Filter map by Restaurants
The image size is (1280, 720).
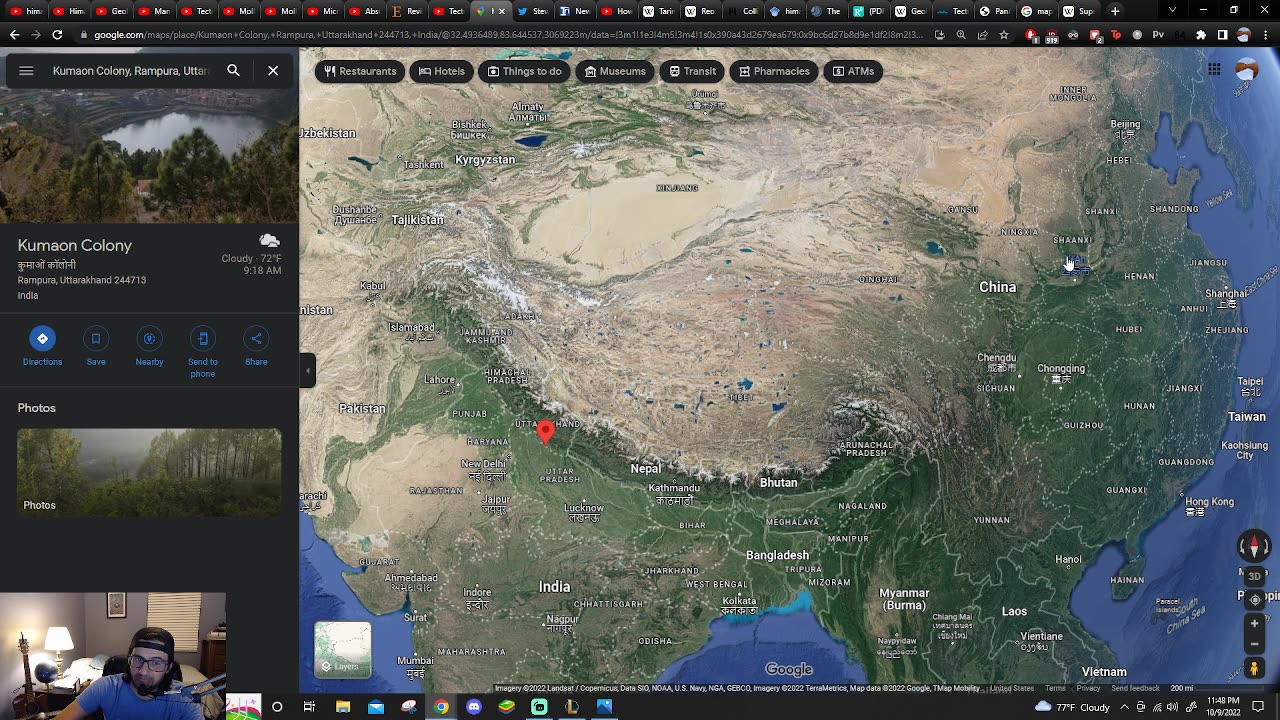pyautogui.click(x=360, y=71)
